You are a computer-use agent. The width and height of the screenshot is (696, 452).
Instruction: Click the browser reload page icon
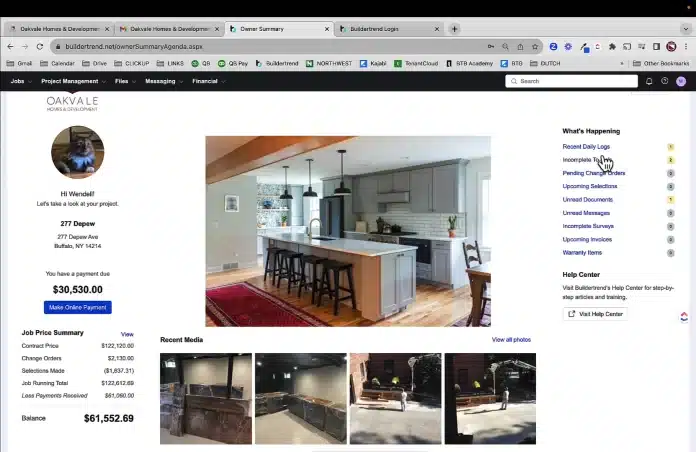pos(40,46)
